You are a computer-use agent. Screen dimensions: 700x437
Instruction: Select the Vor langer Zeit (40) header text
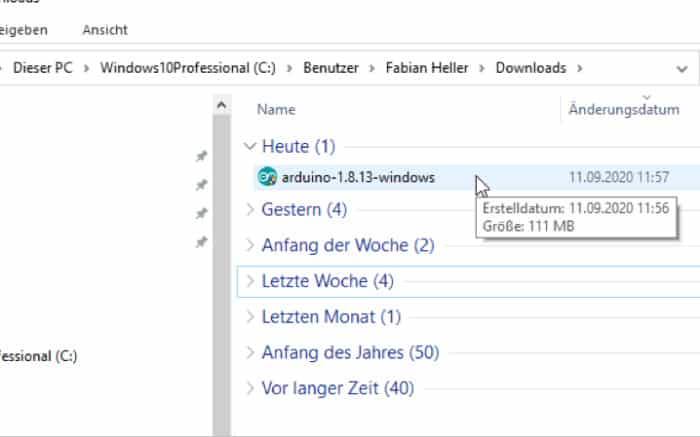click(x=338, y=388)
